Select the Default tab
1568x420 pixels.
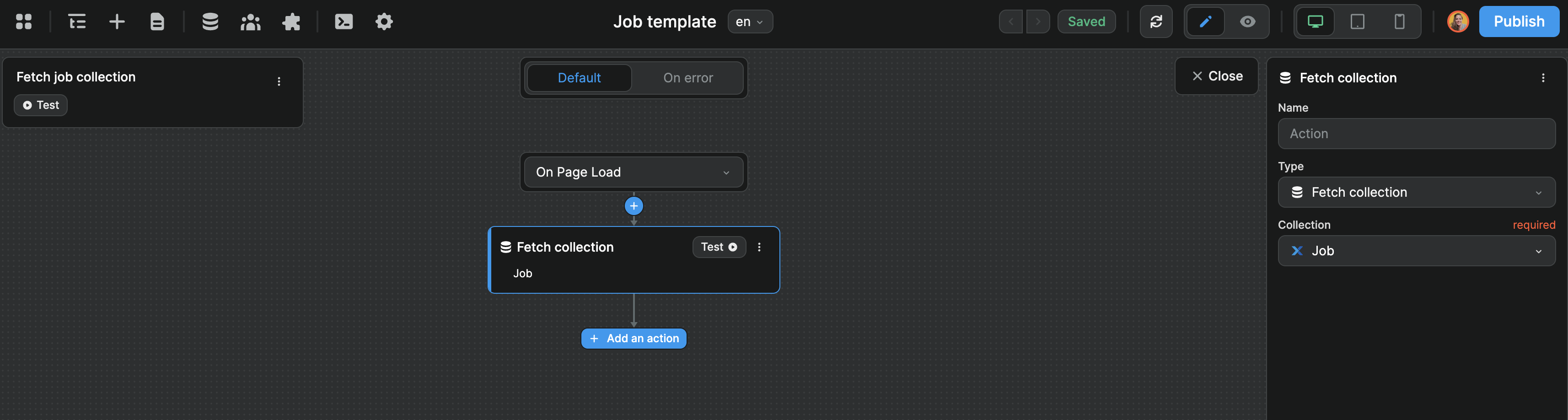(579, 77)
